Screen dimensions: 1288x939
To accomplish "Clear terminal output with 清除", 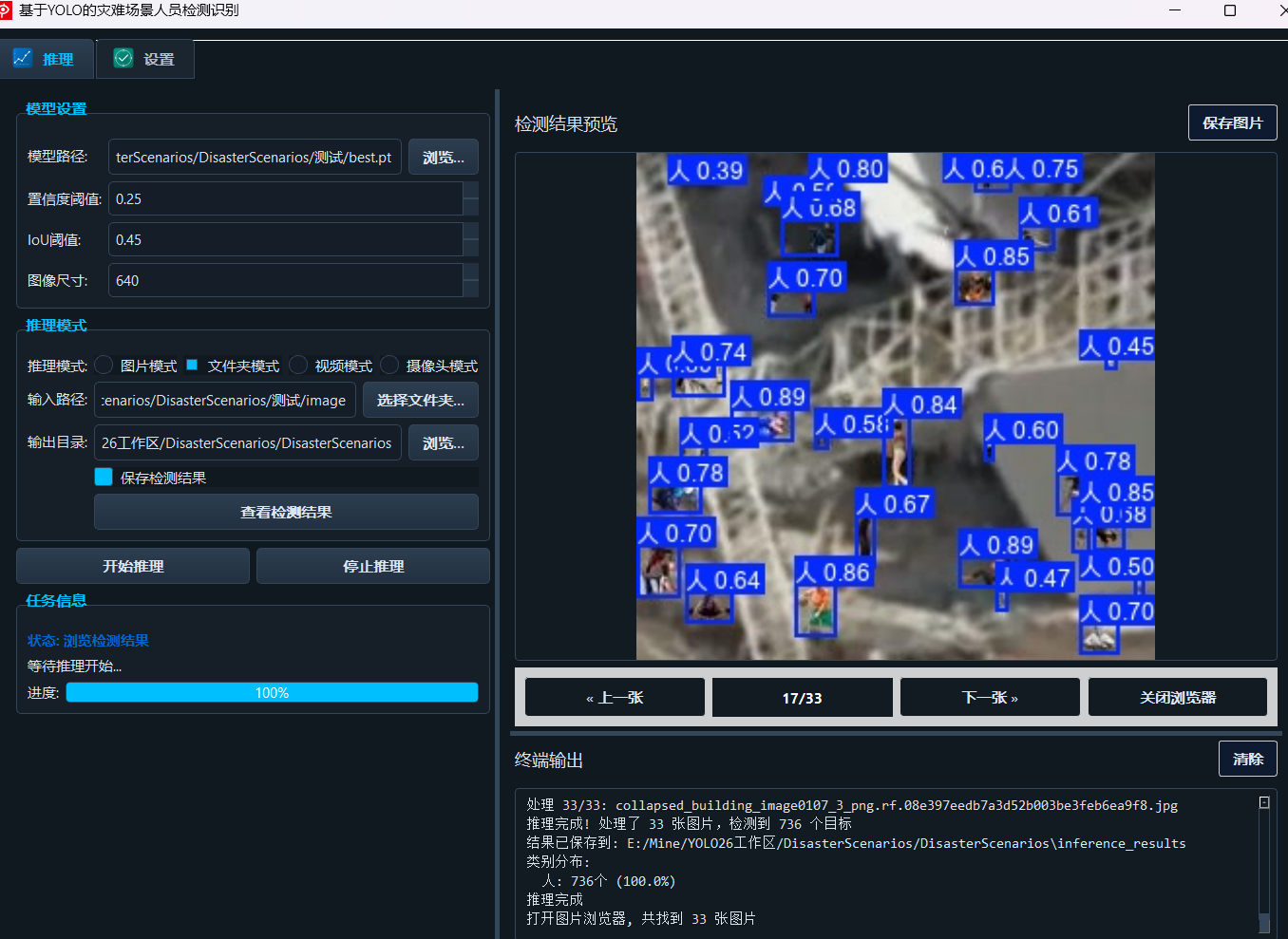I will point(1247,760).
